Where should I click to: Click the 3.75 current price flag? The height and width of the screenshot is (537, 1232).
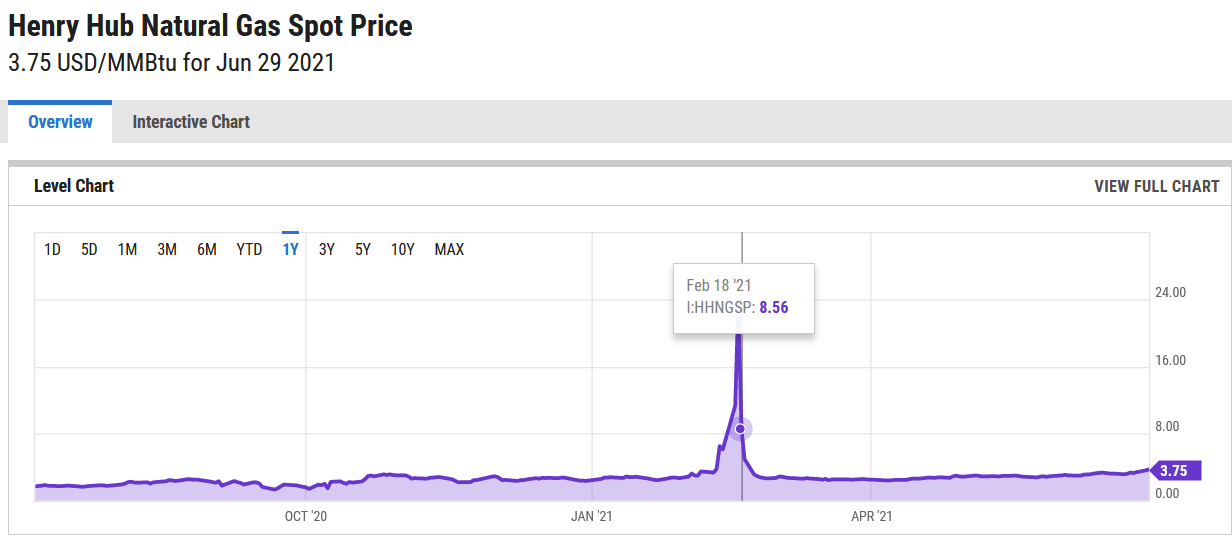1174,471
